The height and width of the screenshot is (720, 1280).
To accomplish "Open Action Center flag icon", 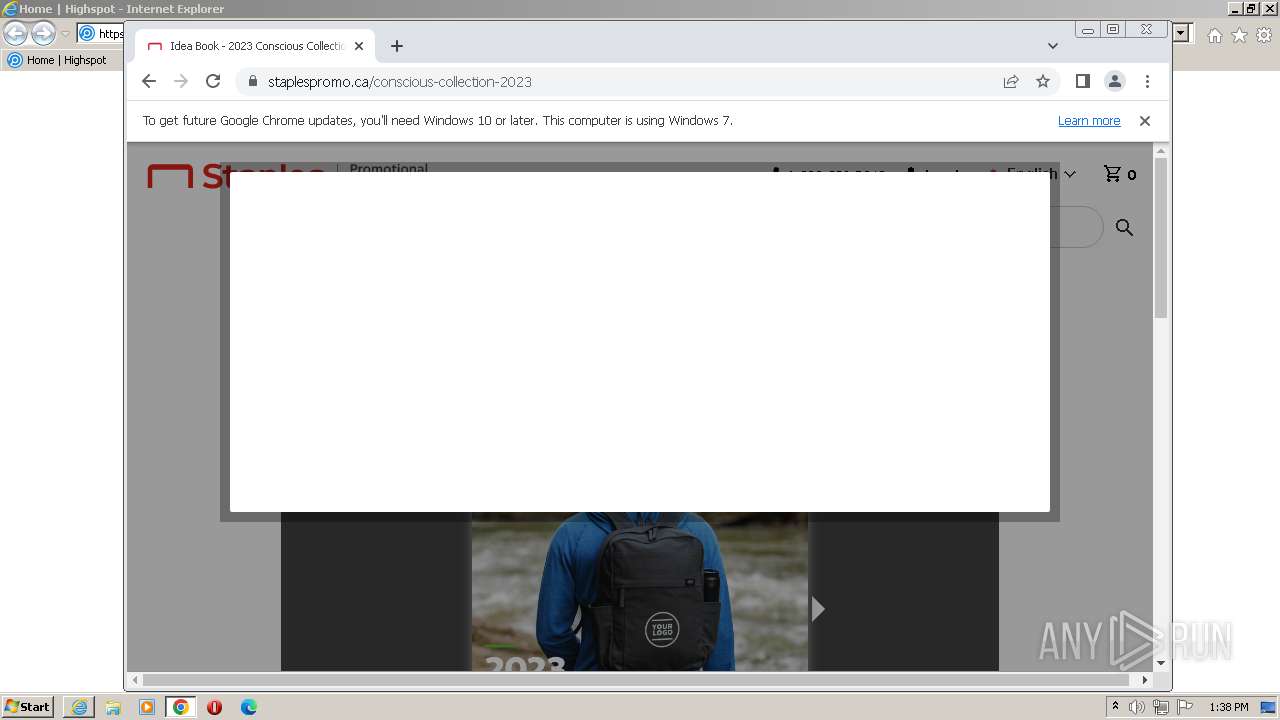I will tap(1185, 707).
